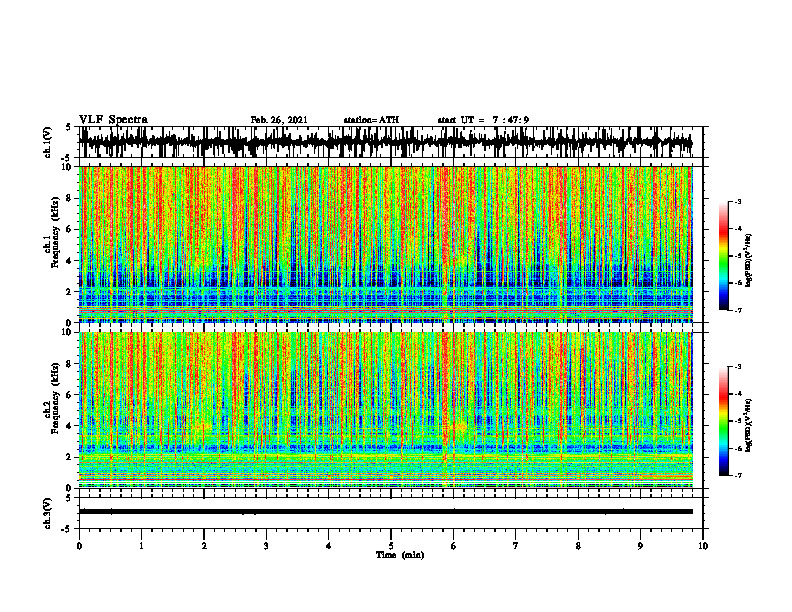792x612 pixels.
Task: Click the "-7" label on ch.2 color bar
Action: click(x=738, y=476)
